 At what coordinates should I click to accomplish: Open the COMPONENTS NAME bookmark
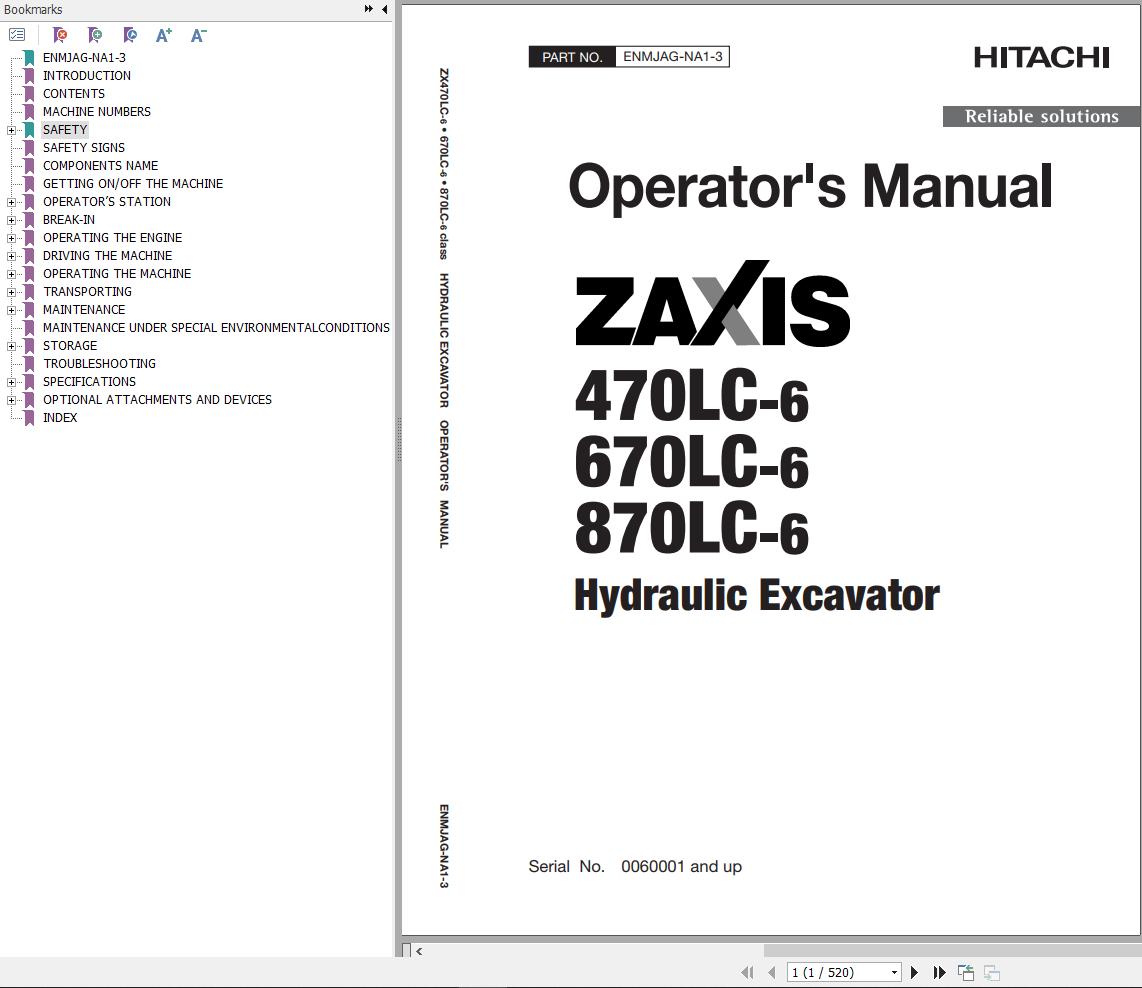[101, 166]
